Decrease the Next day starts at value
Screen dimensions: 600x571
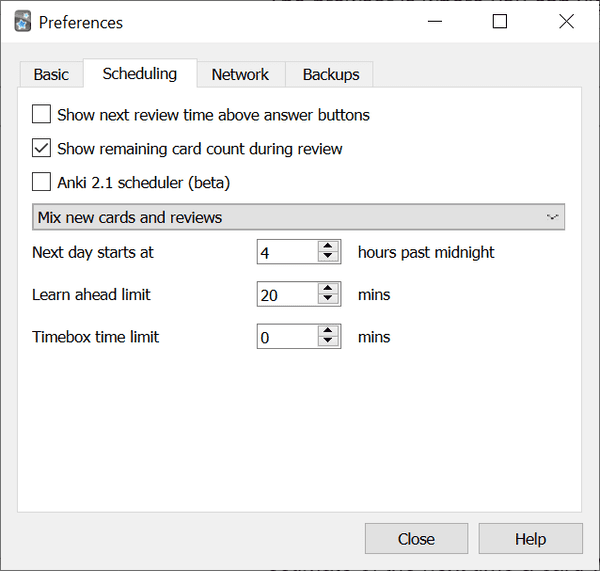point(328,258)
